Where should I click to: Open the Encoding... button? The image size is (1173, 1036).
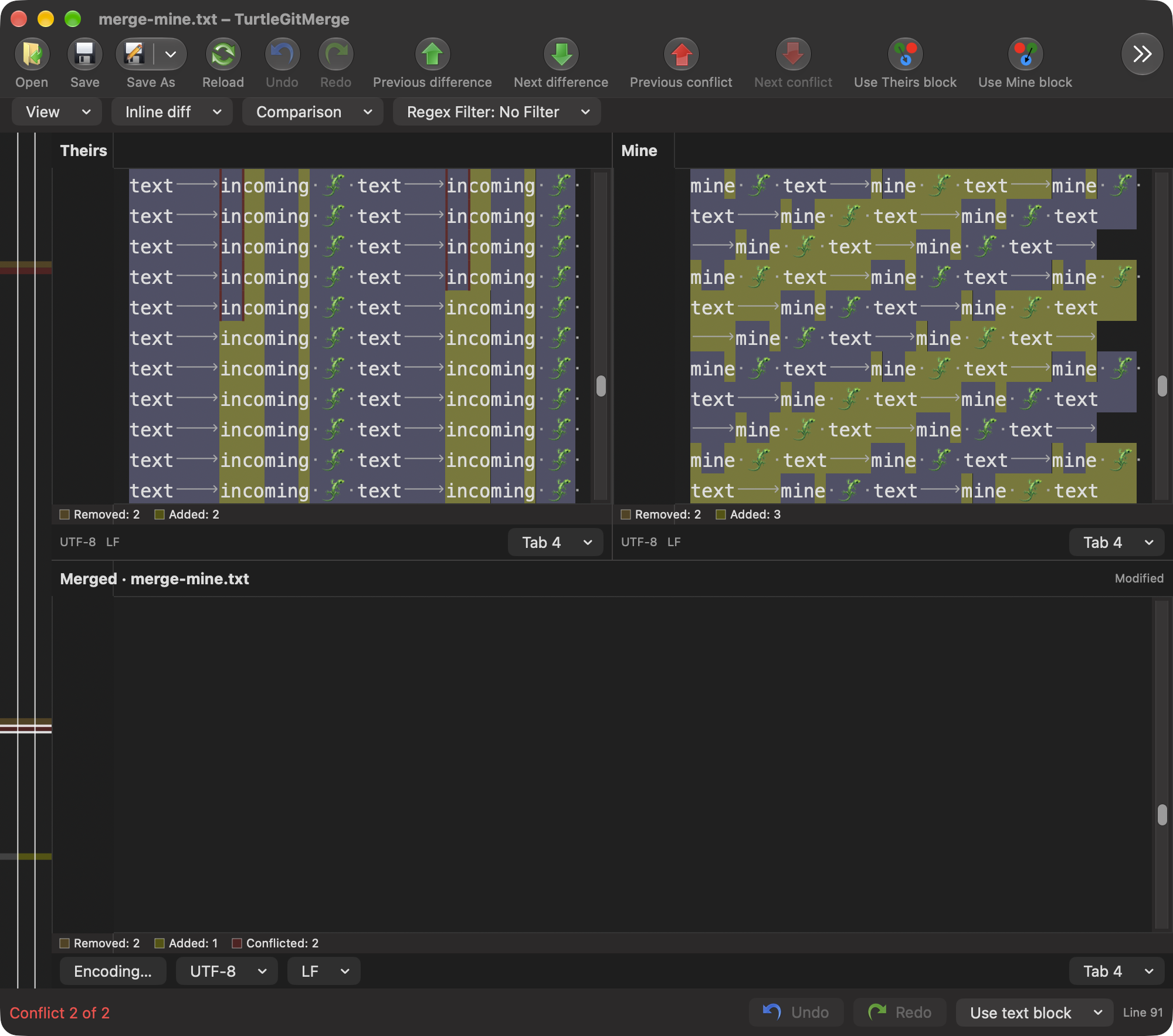click(113, 971)
